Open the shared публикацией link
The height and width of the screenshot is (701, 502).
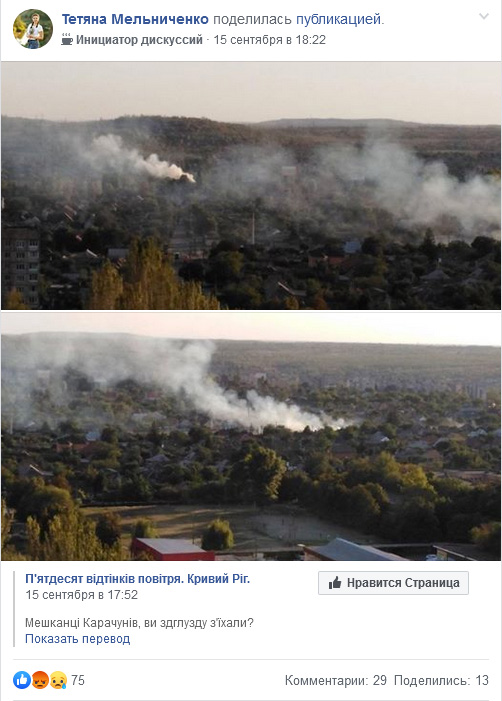pyautogui.click(x=338, y=19)
